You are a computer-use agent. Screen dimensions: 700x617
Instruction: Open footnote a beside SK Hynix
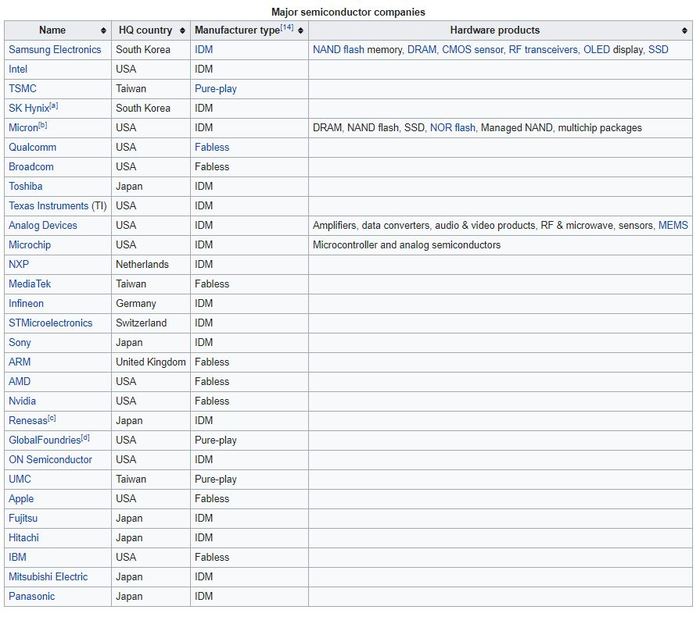53,105
